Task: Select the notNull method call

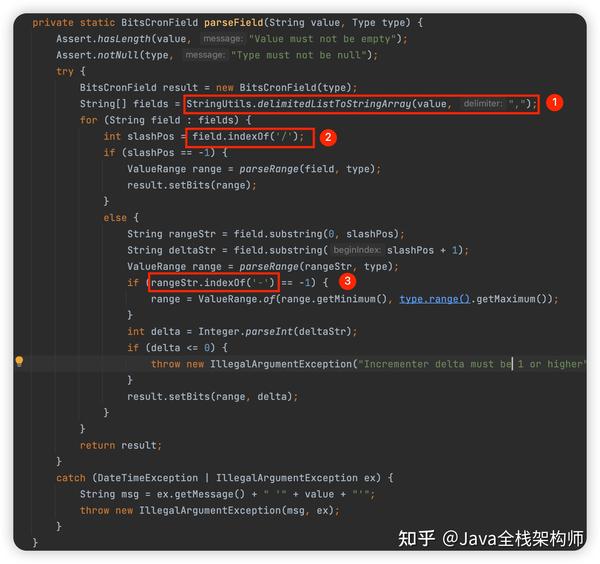Action: coord(118,55)
